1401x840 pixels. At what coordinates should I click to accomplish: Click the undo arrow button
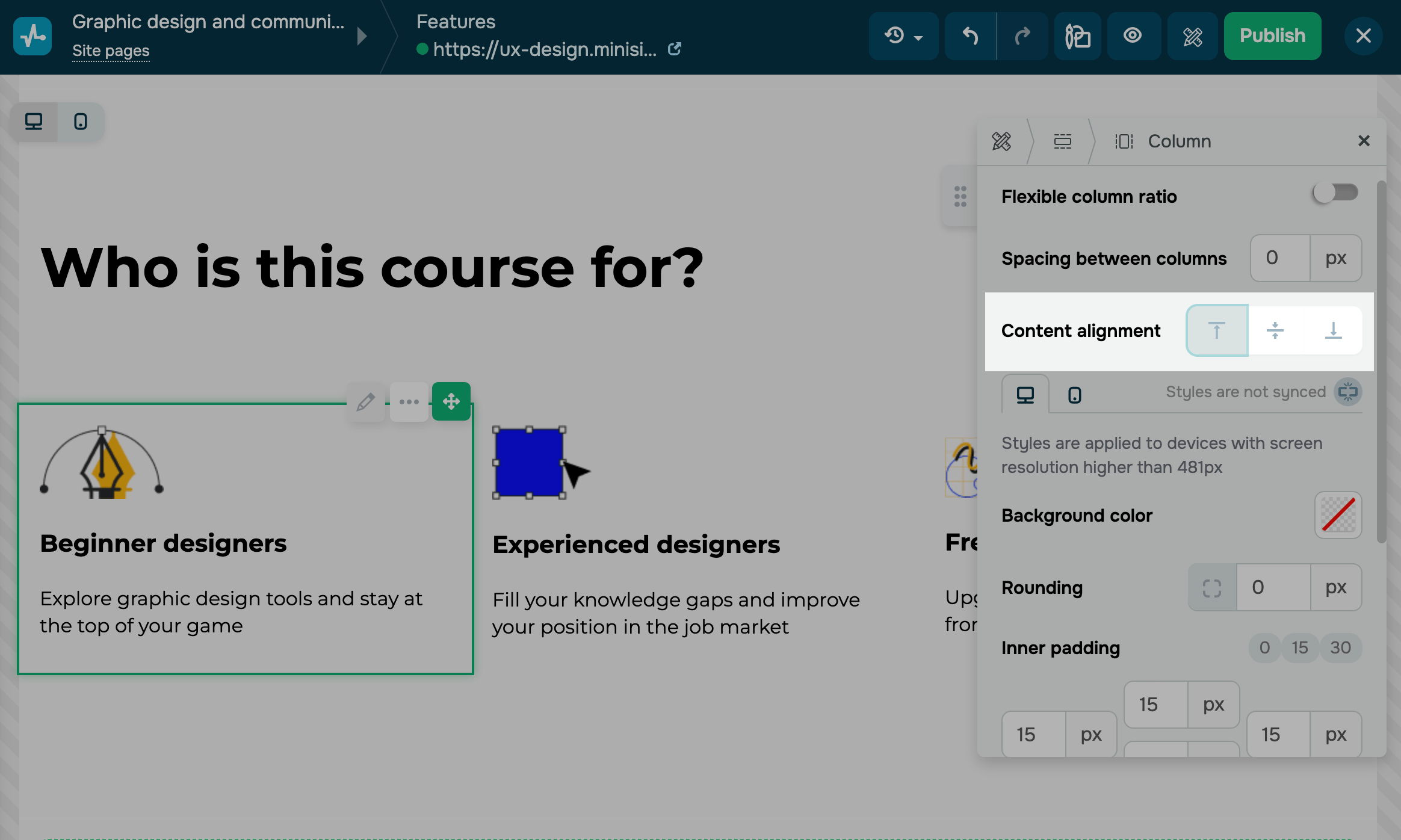click(x=970, y=36)
